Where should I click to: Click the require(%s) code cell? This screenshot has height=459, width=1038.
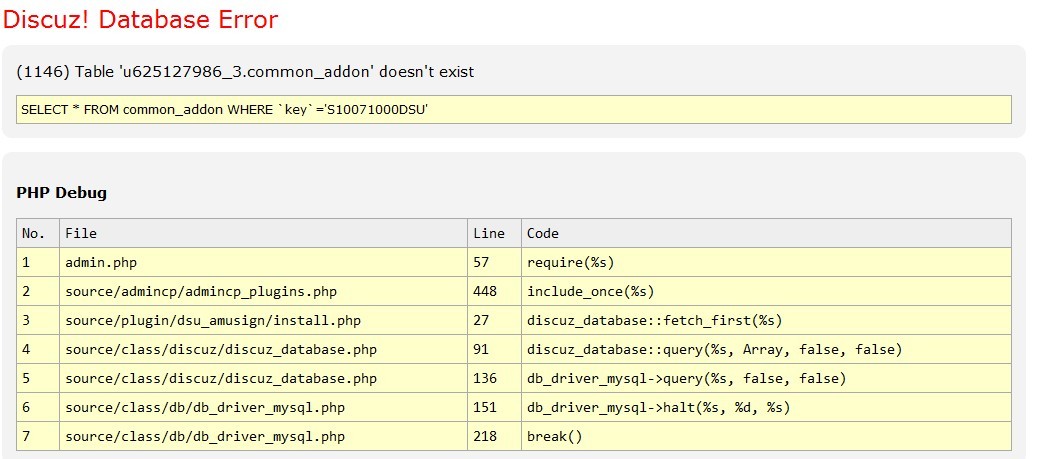(570, 262)
